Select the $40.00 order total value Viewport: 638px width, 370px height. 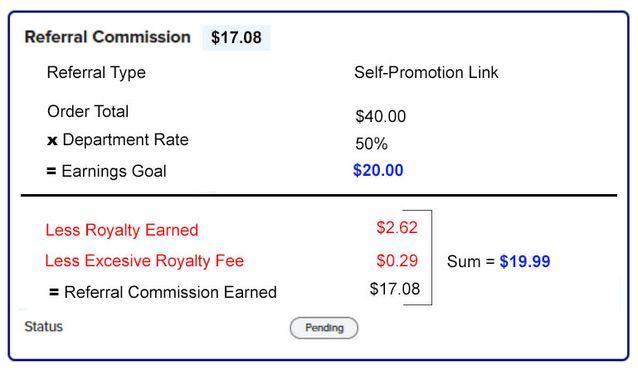[x=380, y=116]
